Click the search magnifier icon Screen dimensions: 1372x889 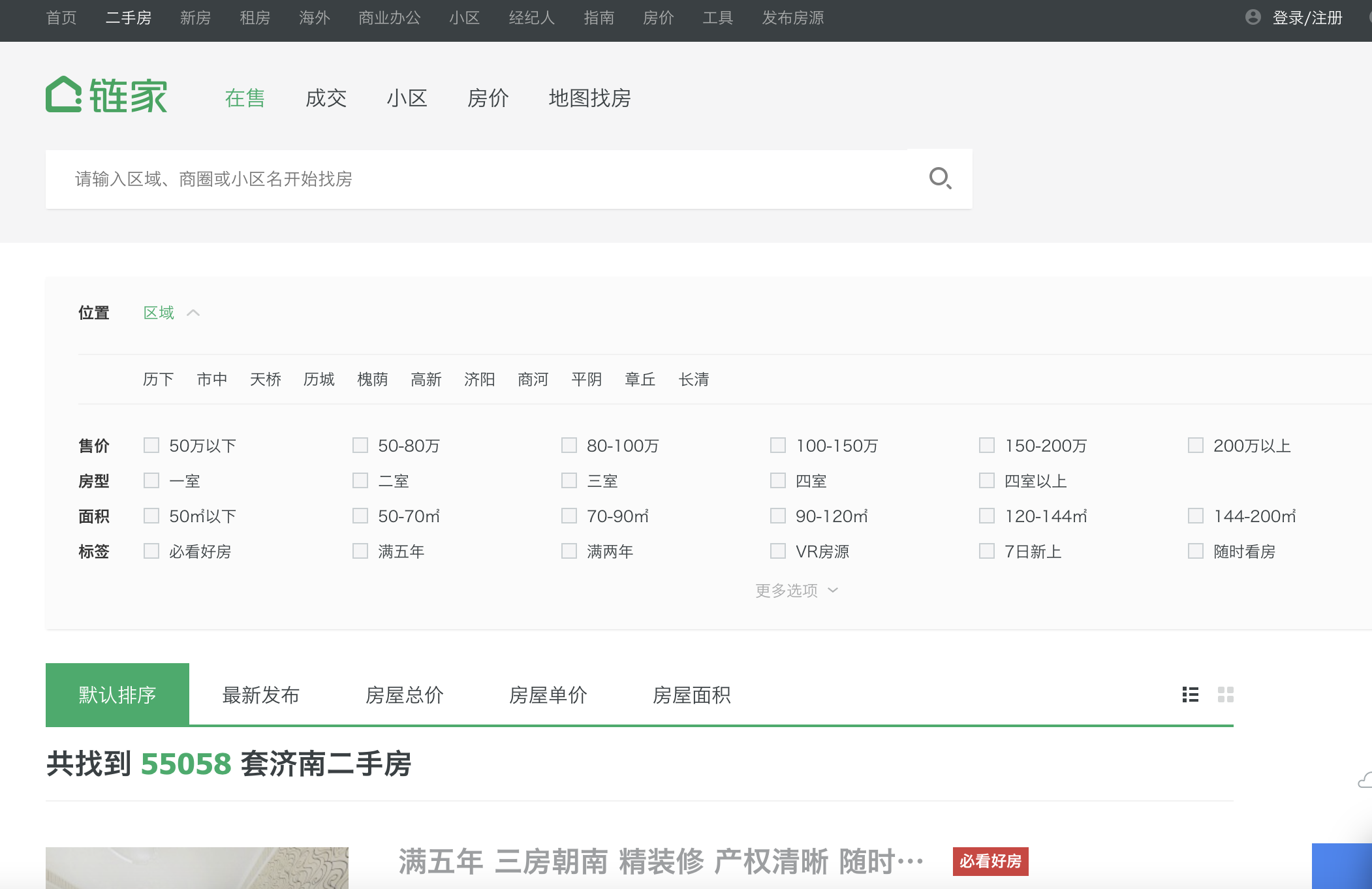click(x=940, y=178)
